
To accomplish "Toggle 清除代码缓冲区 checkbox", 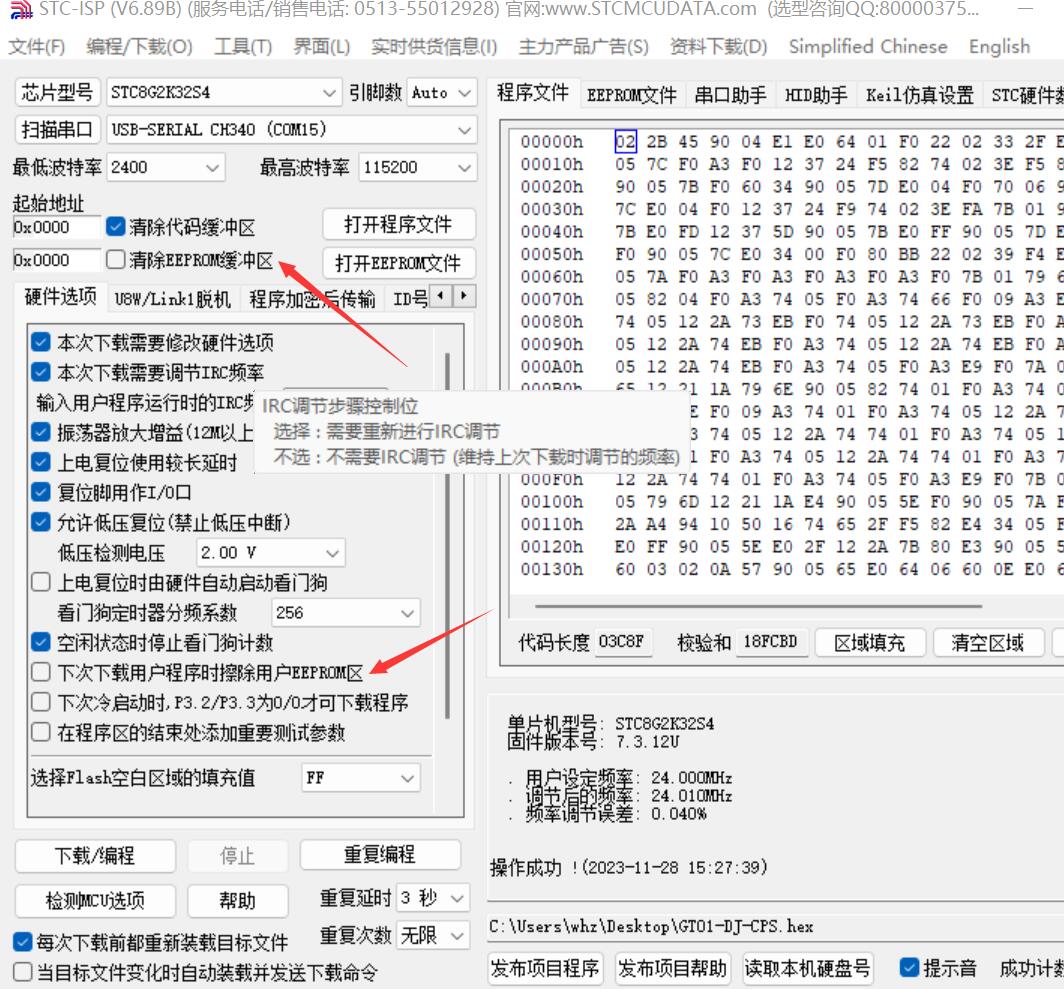I will click(116, 227).
